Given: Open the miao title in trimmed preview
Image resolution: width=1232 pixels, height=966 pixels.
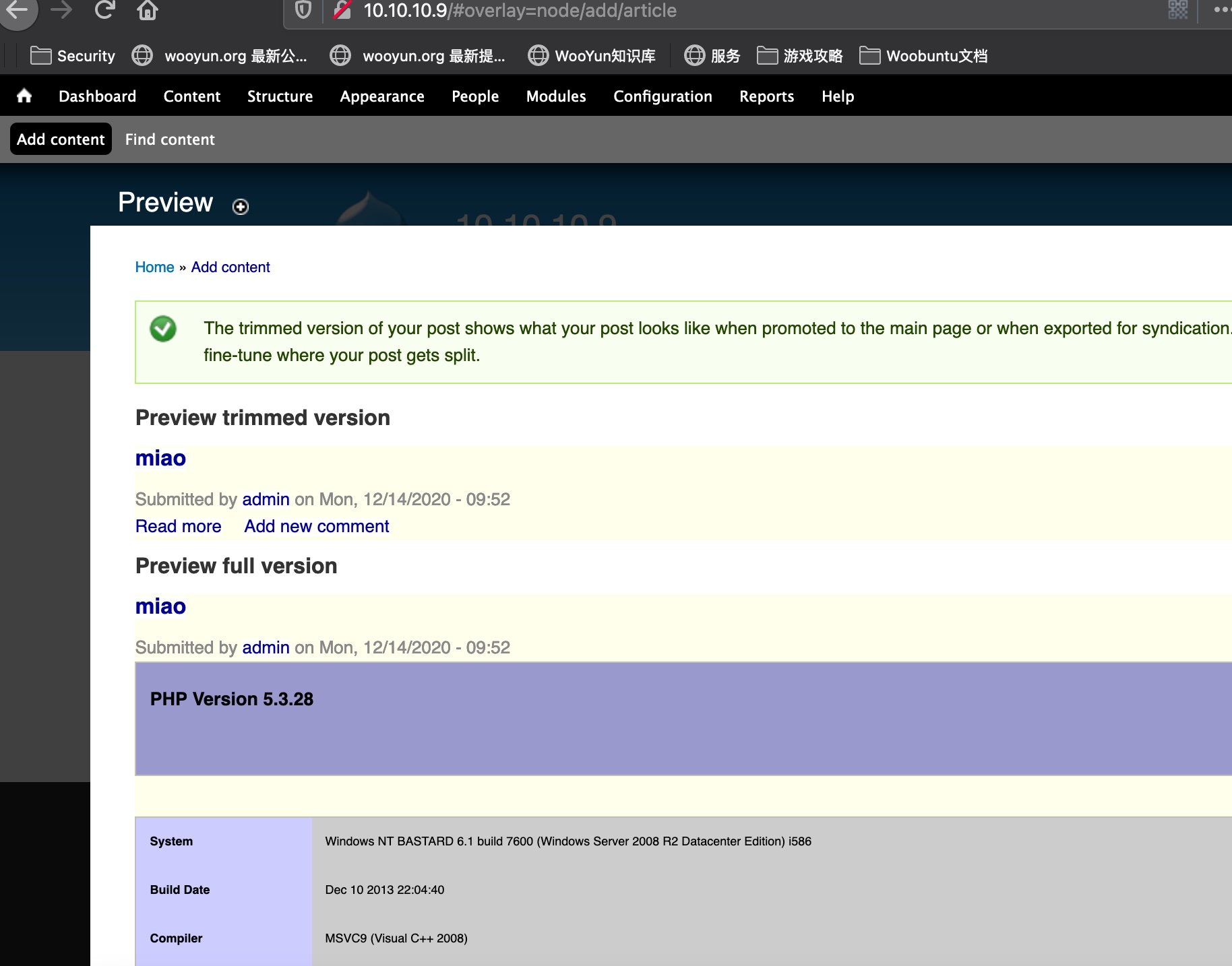Looking at the screenshot, I should tap(160, 458).
